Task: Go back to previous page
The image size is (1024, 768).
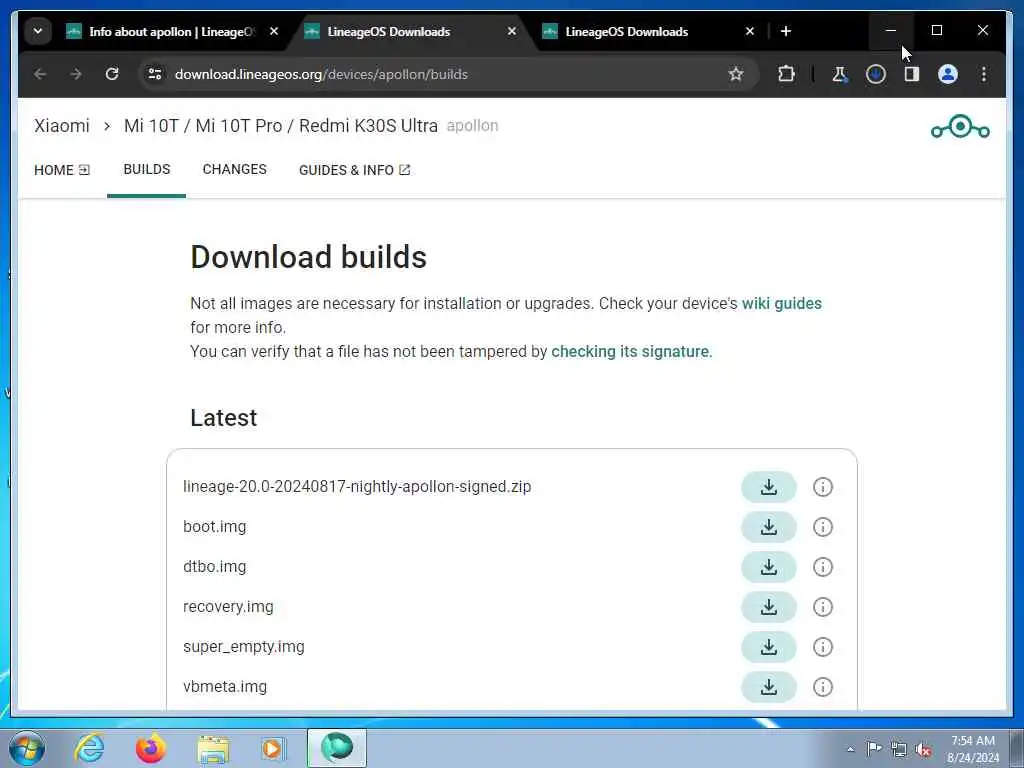Action: tap(40, 74)
